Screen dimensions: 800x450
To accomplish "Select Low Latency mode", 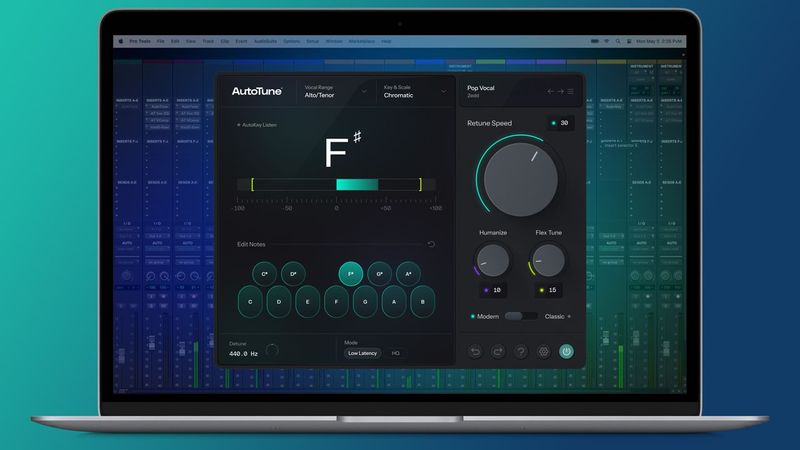I will 362,353.
